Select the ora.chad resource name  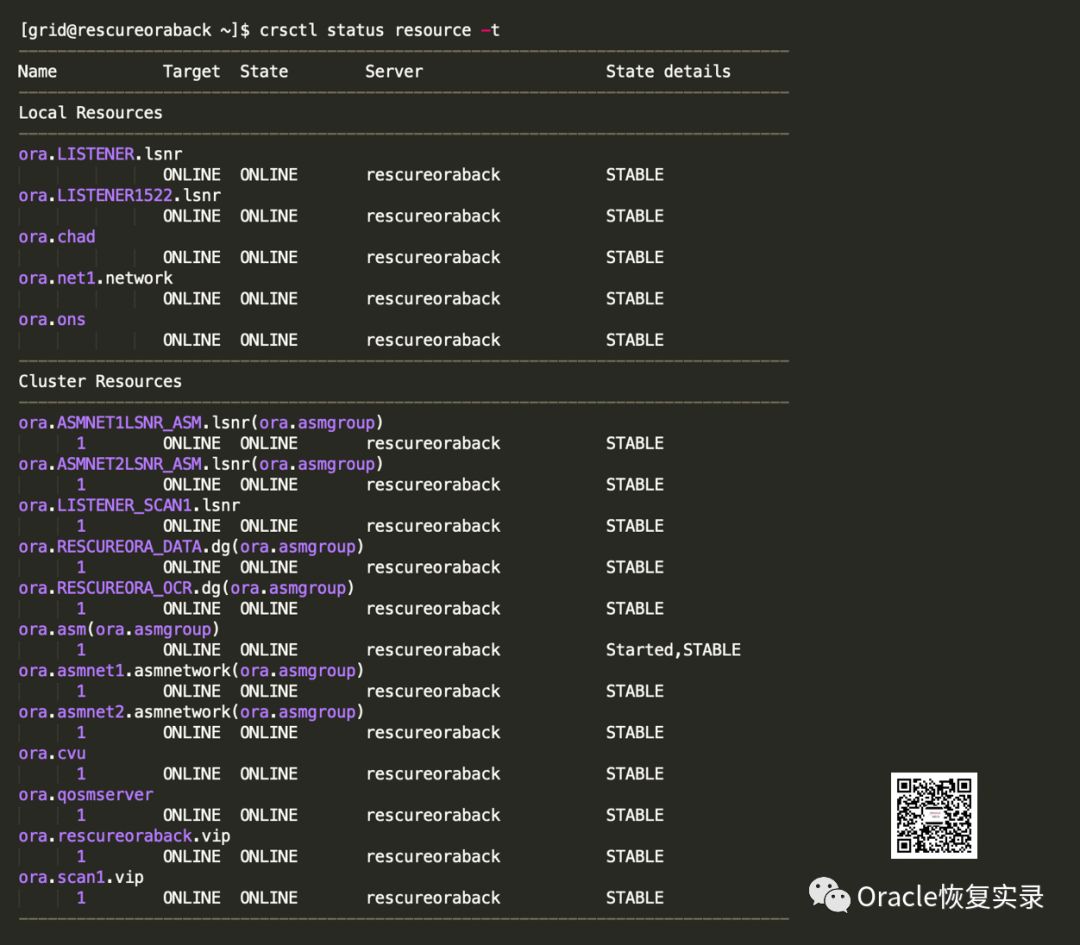(x=57, y=237)
